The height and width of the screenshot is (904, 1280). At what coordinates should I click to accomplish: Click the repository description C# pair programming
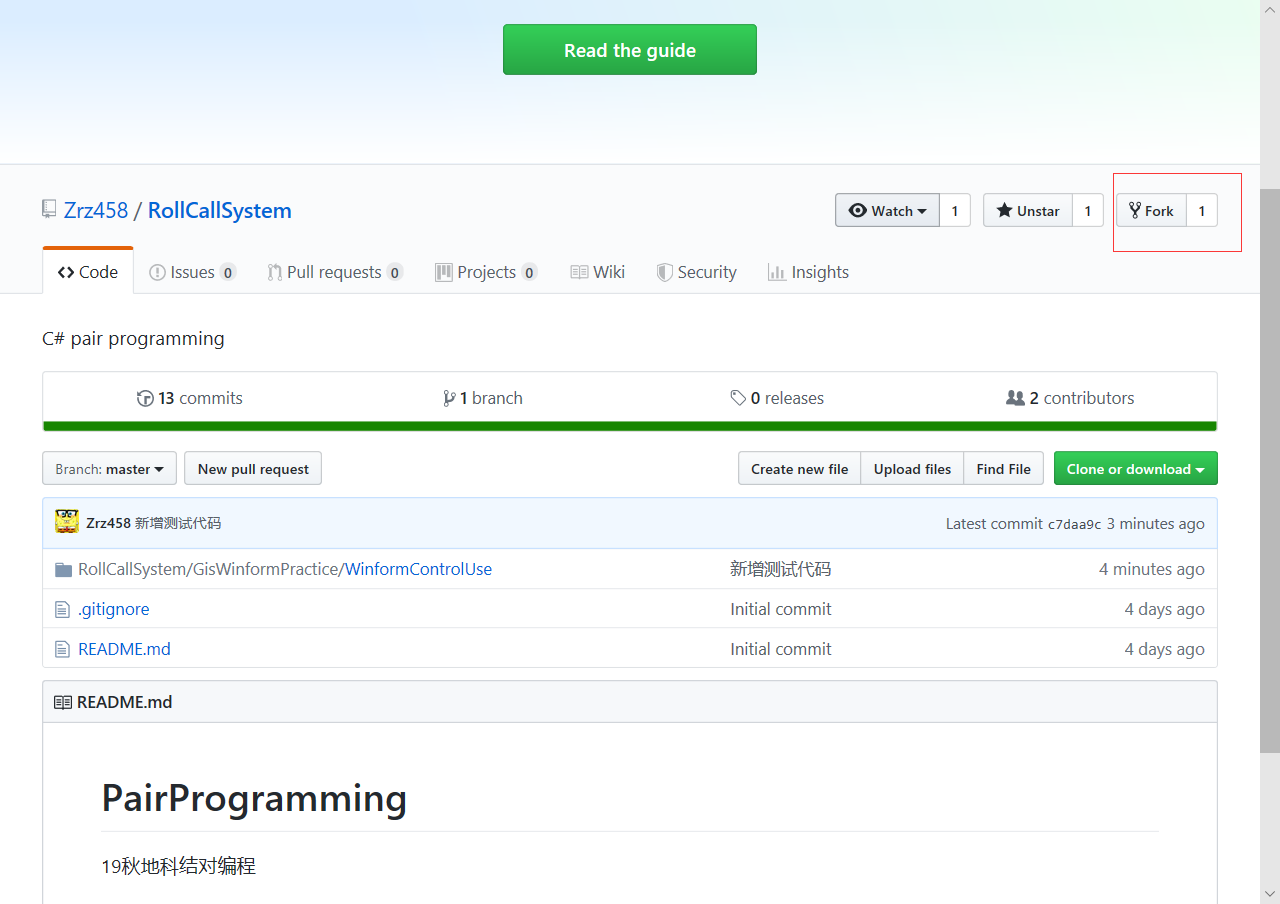133,338
